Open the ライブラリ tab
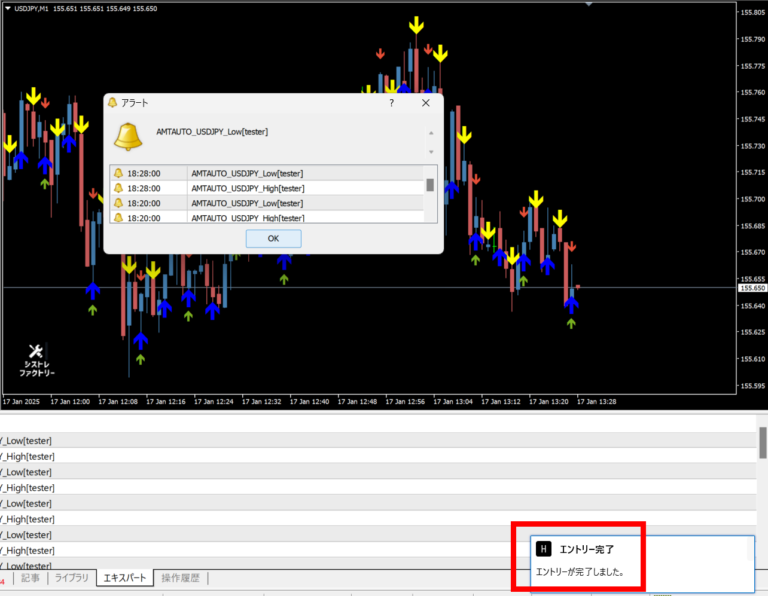Image resolution: width=768 pixels, height=596 pixels. click(71, 578)
